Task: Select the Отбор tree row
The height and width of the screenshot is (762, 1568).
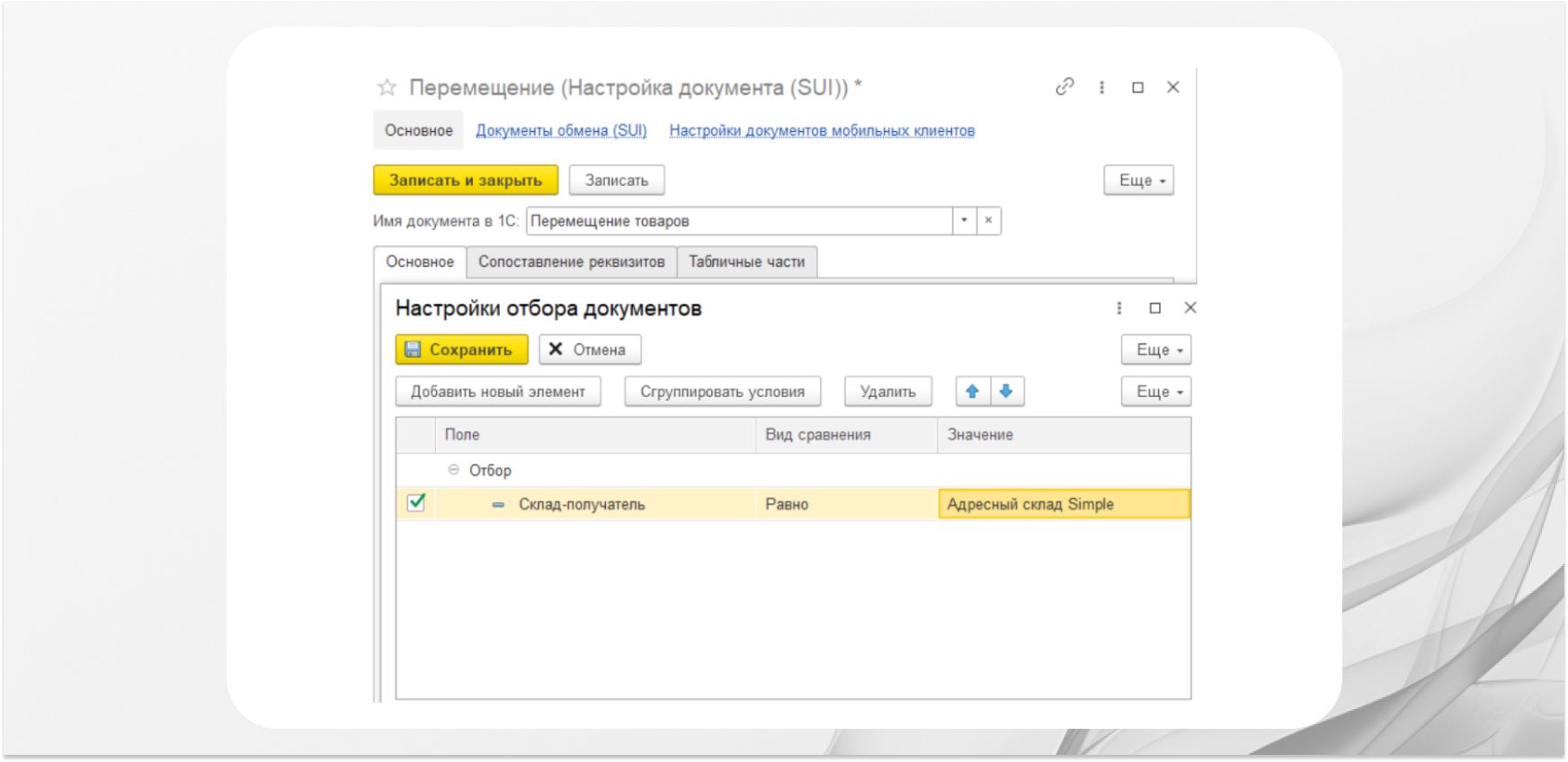Action: (793, 470)
